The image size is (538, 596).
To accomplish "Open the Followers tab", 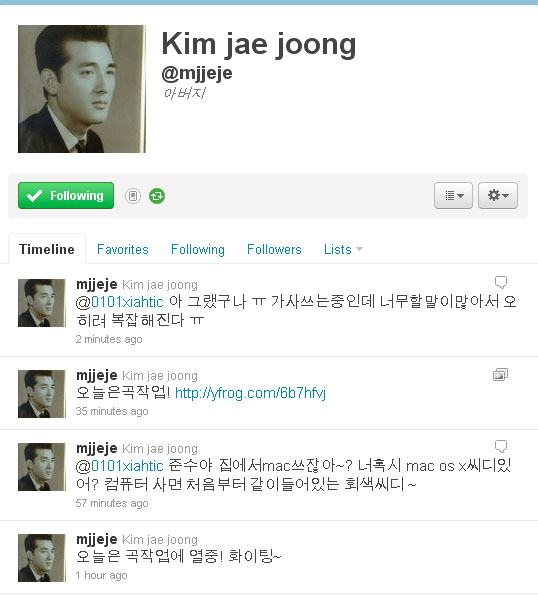I will [274, 249].
